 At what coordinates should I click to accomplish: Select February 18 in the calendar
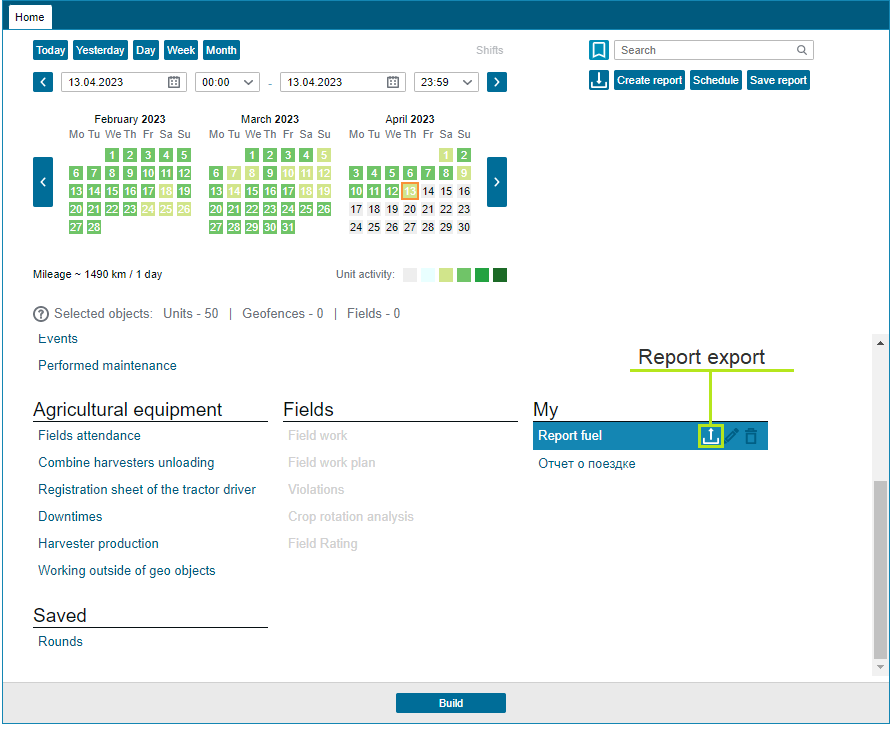click(166, 191)
